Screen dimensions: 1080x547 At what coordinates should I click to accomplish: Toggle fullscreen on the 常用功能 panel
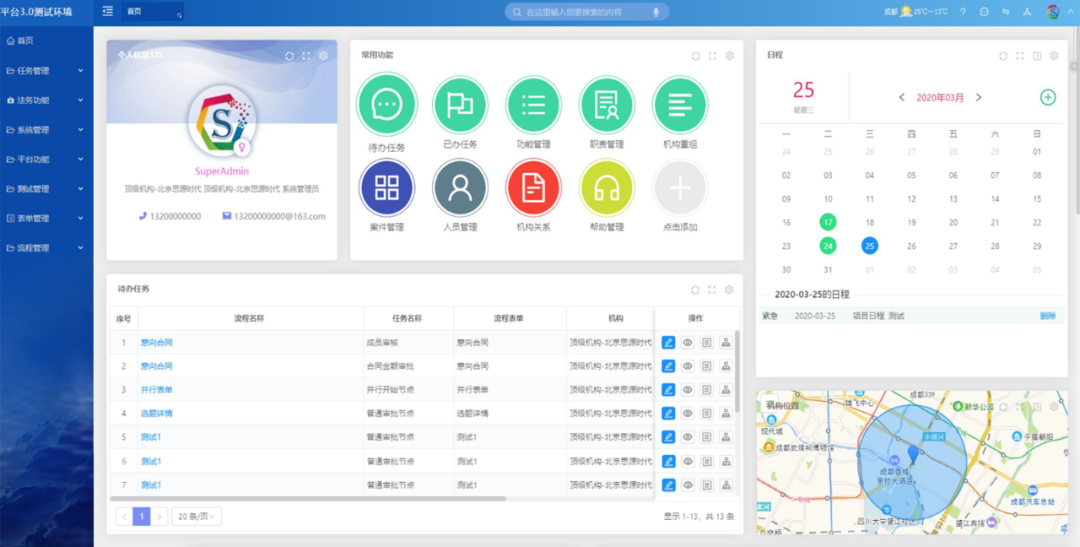[x=712, y=56]
